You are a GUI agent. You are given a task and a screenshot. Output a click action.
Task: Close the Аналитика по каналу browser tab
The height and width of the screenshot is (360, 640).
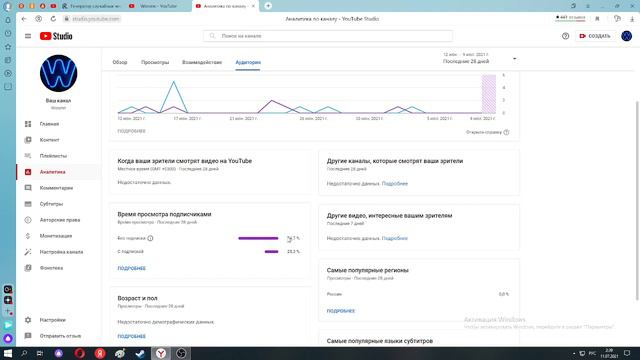tap(253, 6)
